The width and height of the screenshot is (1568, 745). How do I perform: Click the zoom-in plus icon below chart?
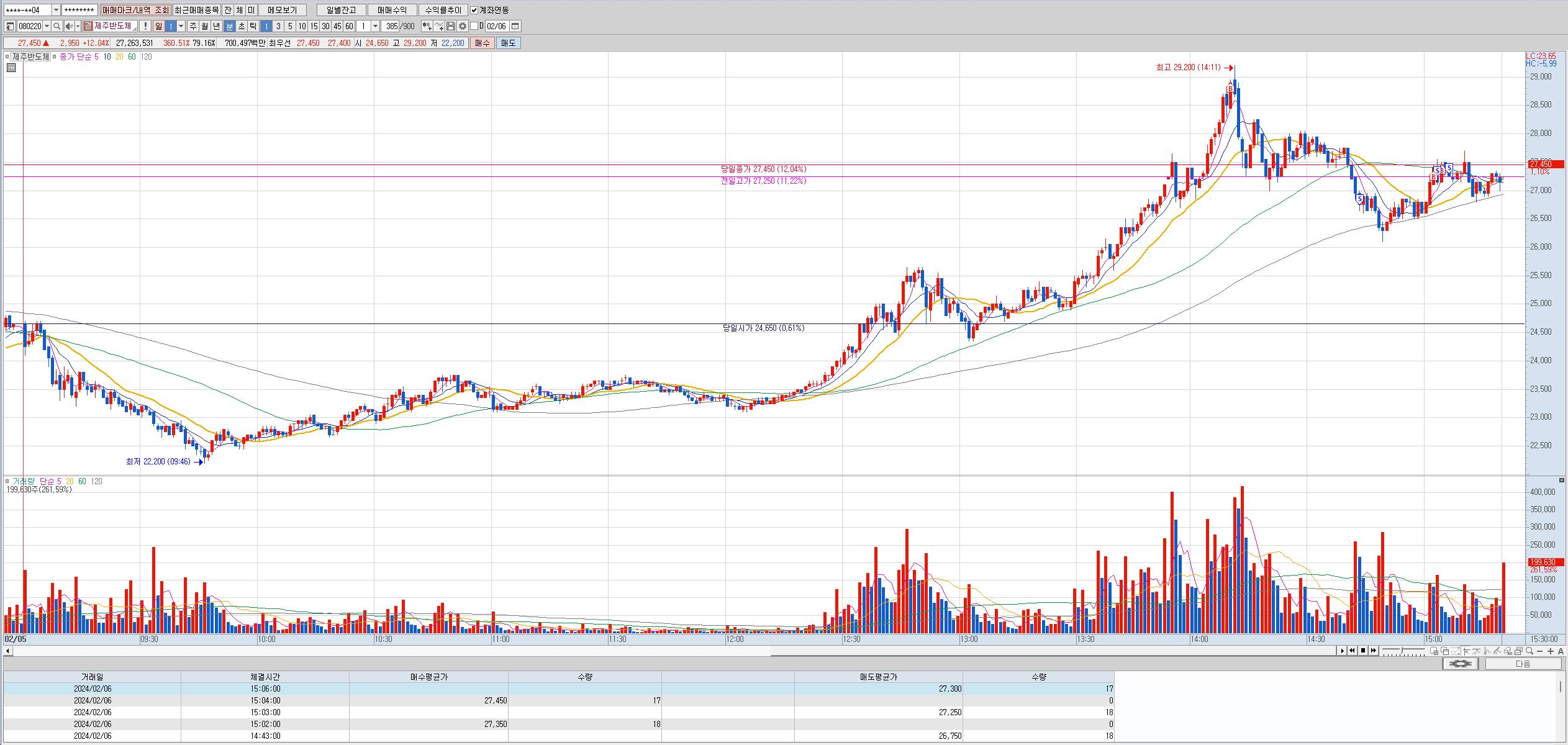(1551, 651)
